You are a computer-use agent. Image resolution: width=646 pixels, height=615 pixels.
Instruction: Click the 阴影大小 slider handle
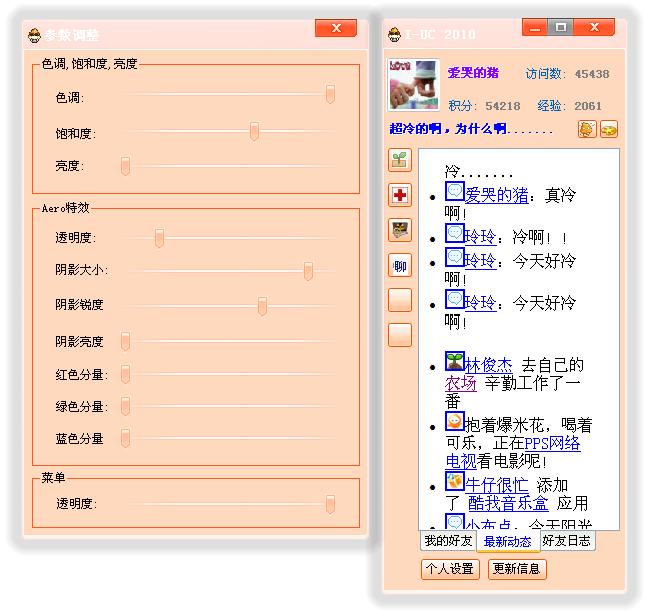click(x=308, y=271)
